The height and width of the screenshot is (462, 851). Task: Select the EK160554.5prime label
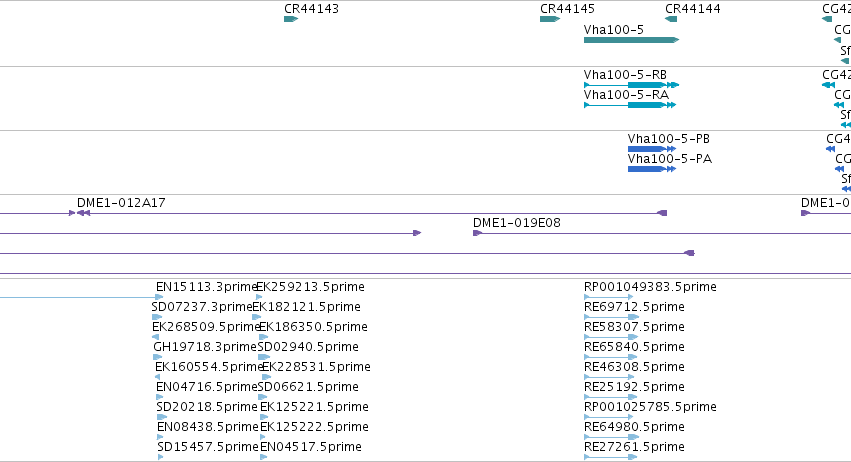coord(209,367)
